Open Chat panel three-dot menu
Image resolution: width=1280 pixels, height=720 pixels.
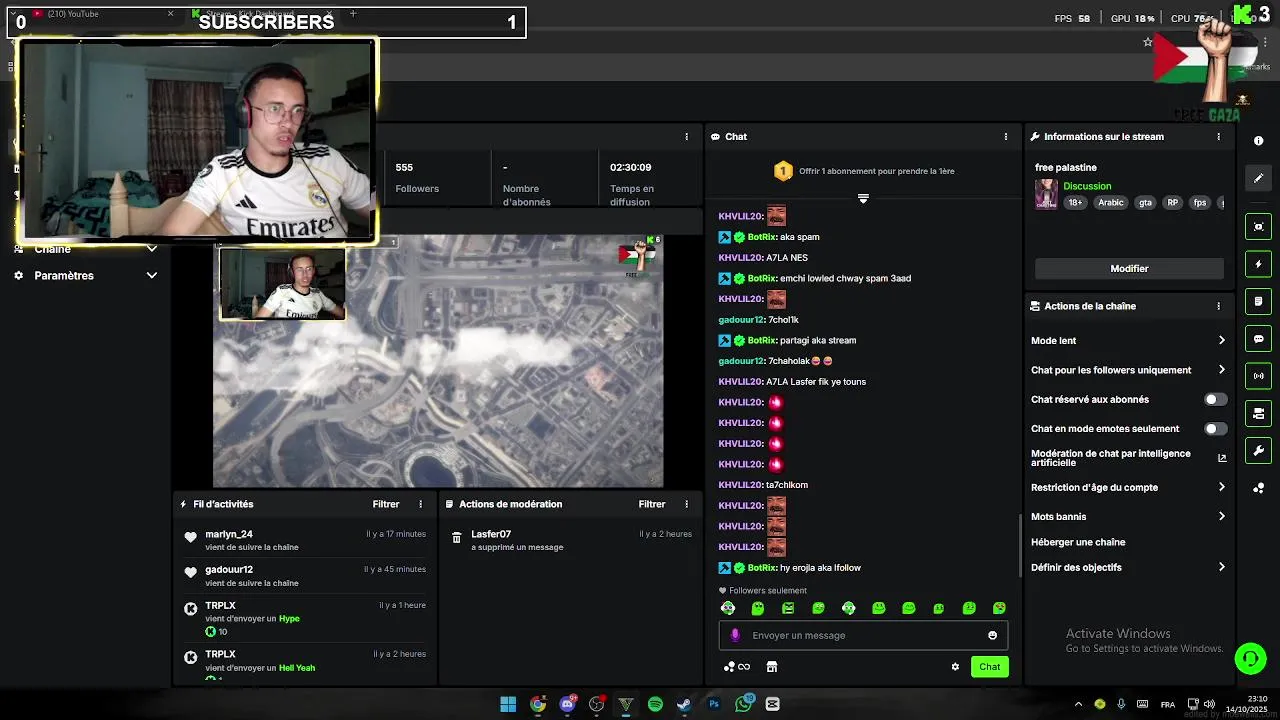point(1006,136)
